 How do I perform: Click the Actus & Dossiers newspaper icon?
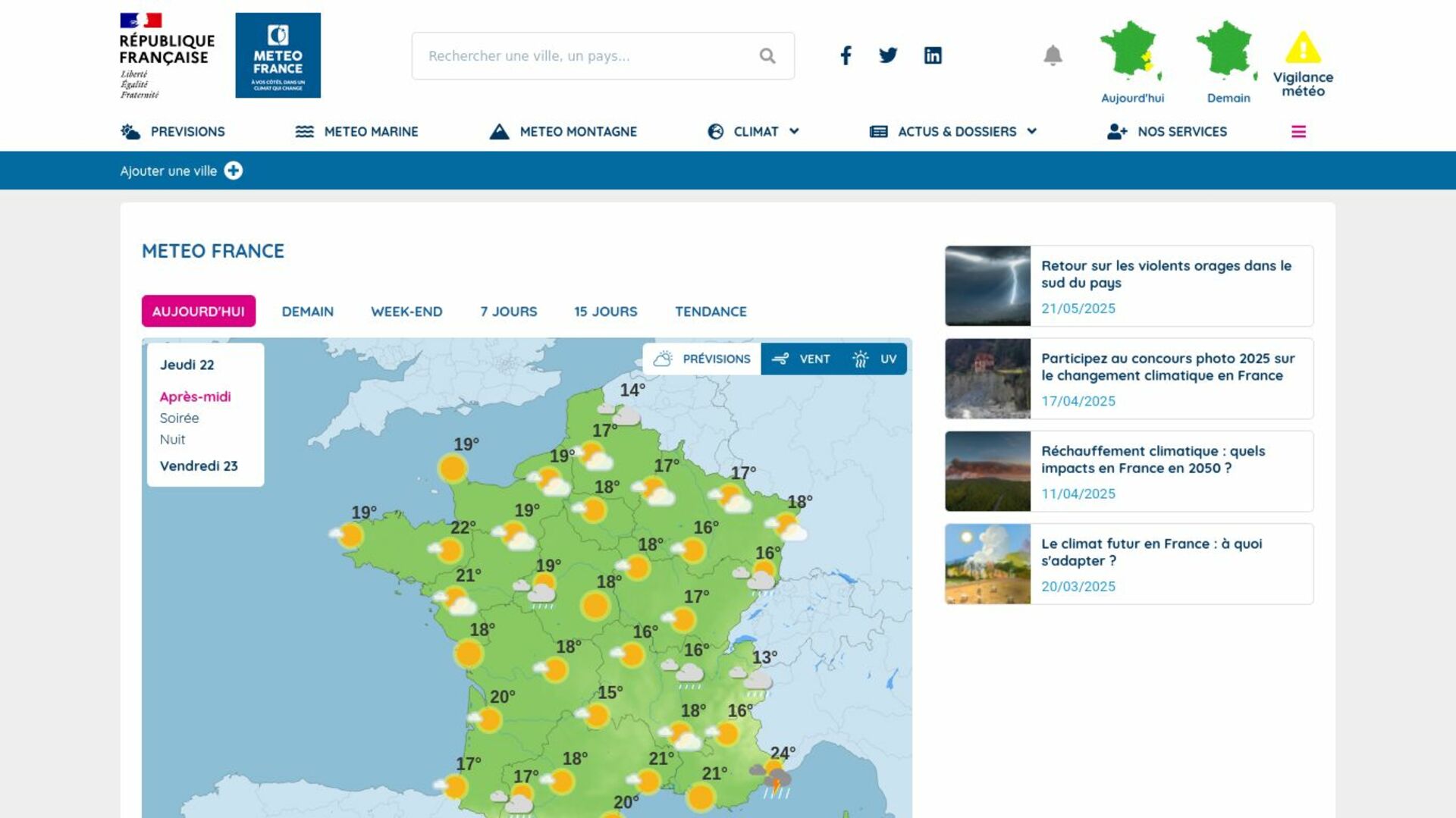878,132
